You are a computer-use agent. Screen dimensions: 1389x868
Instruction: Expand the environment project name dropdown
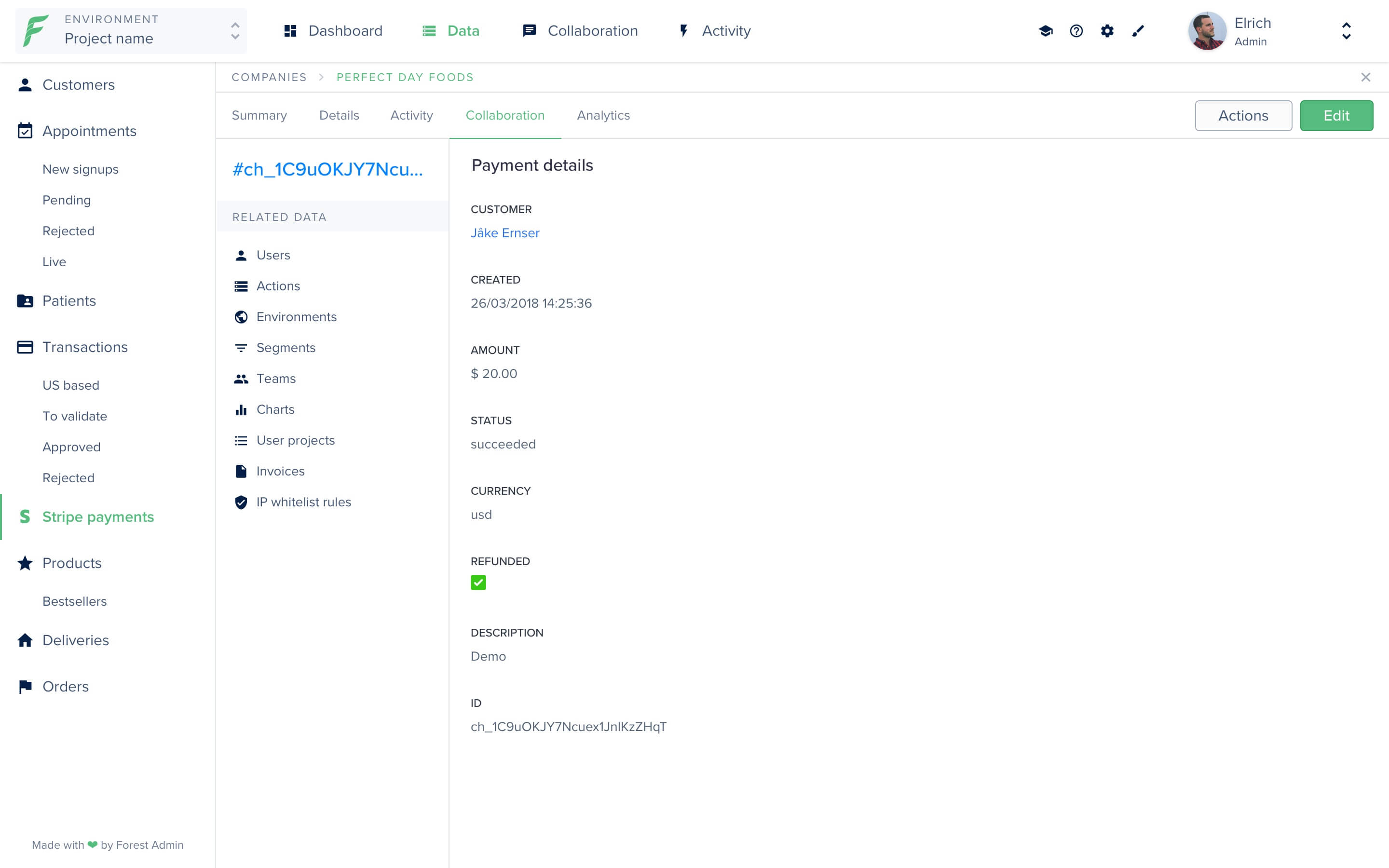(x=234, y=30)
